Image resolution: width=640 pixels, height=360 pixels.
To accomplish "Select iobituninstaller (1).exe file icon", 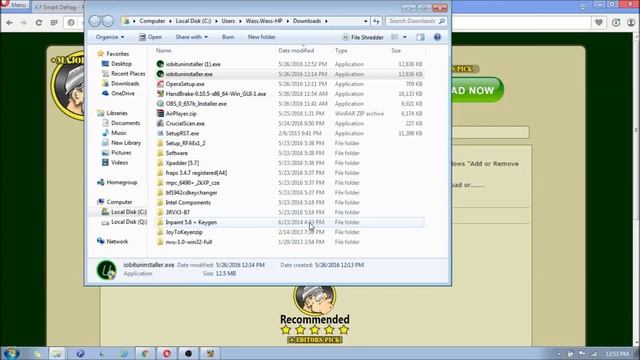I will tap(160, 64).
